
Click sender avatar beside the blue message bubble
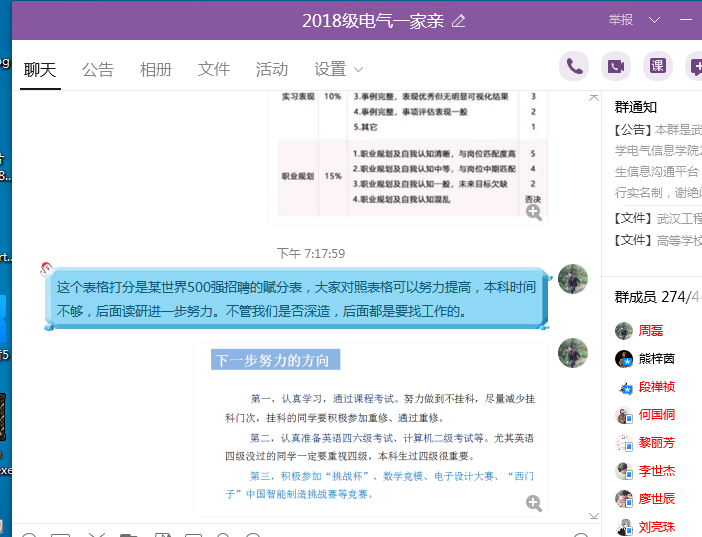click(x=573, y=279)
